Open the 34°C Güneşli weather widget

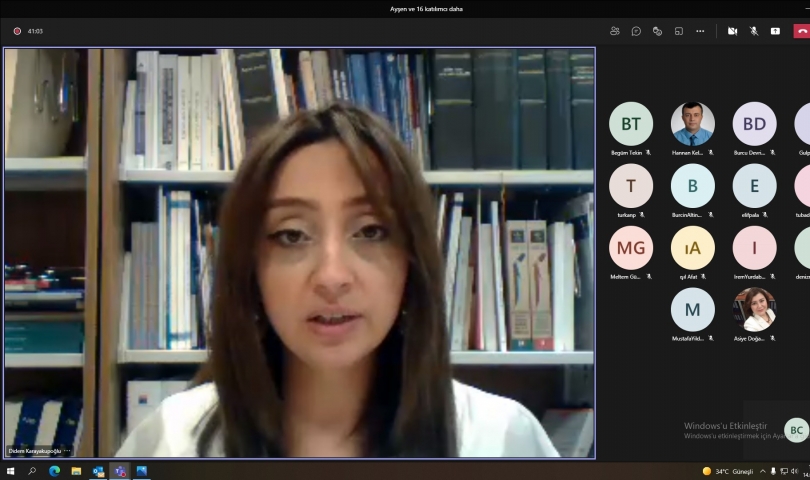pyautogui.click(x=728, y=471)
